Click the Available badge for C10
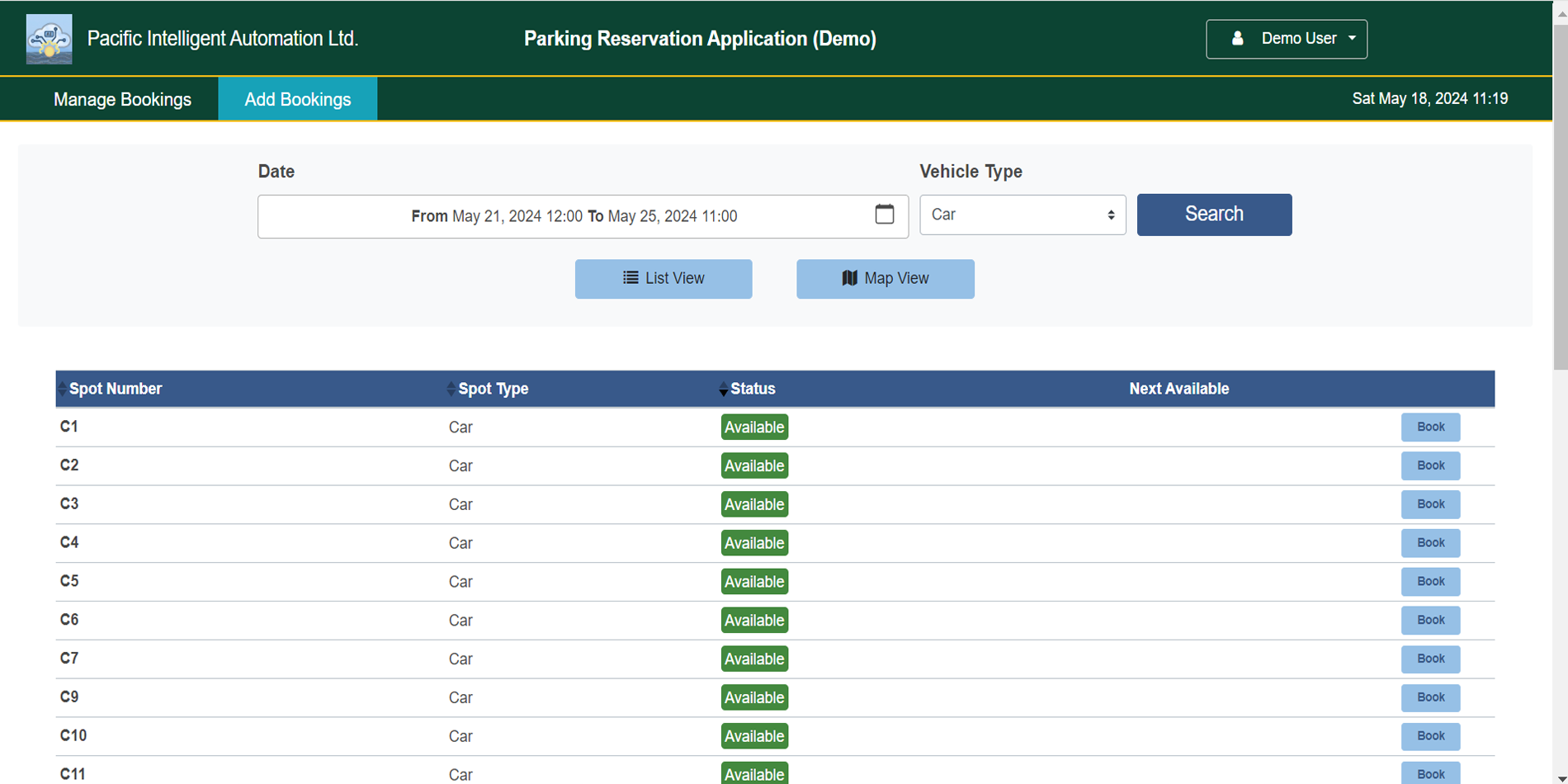Image resolution: width=1568 pixels, height=784 pixels. (x=754, y=736)
